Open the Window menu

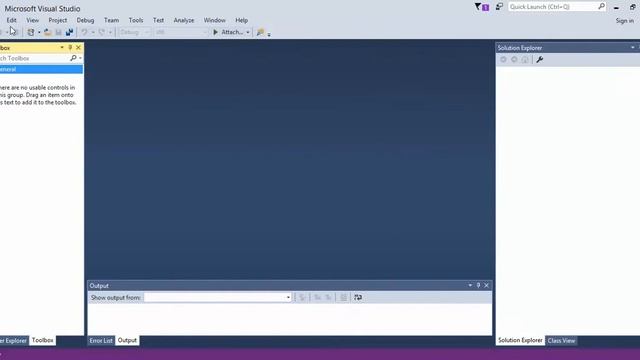[x=215, y=20]
